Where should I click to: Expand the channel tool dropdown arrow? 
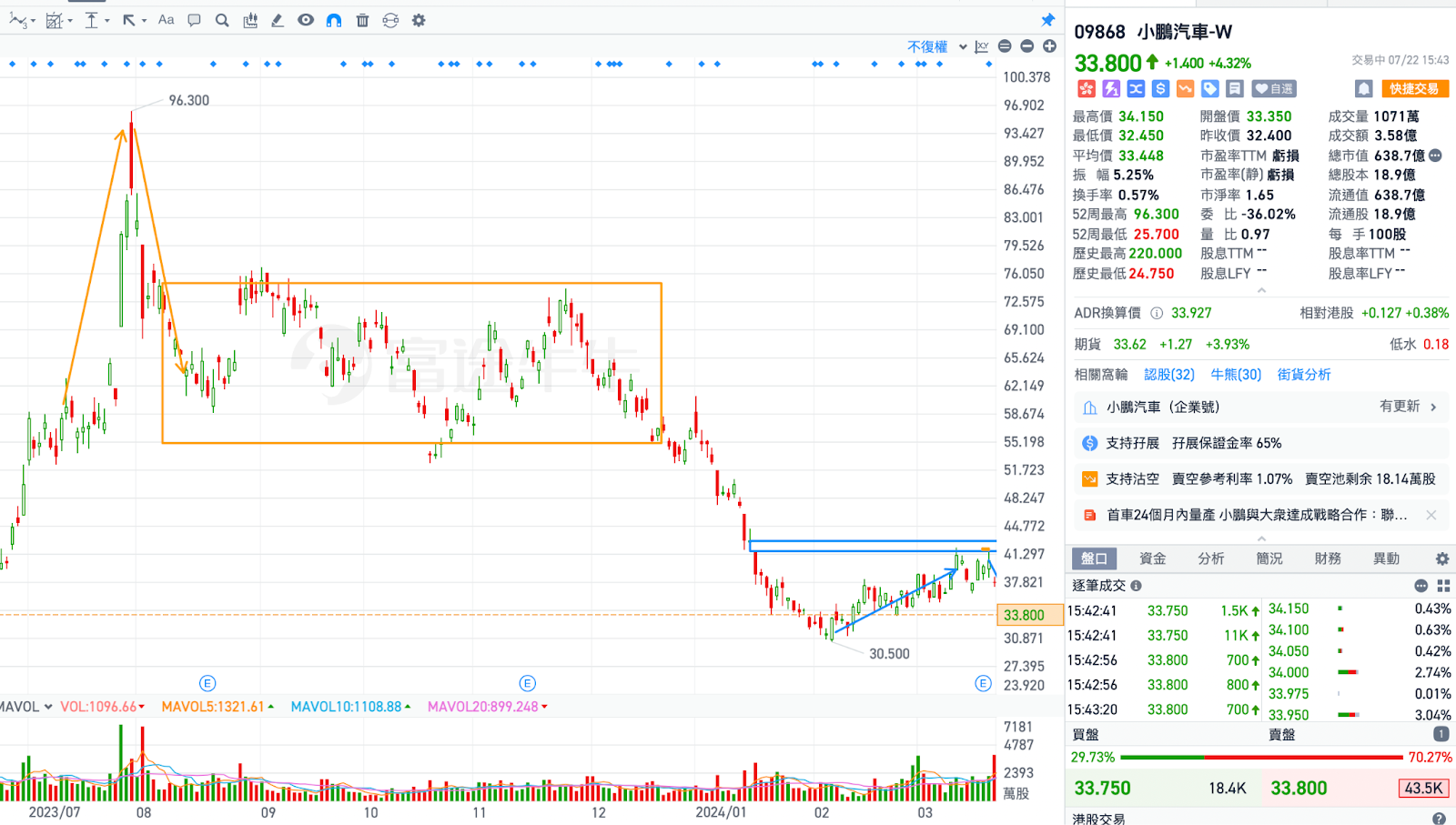coord(69,21)
